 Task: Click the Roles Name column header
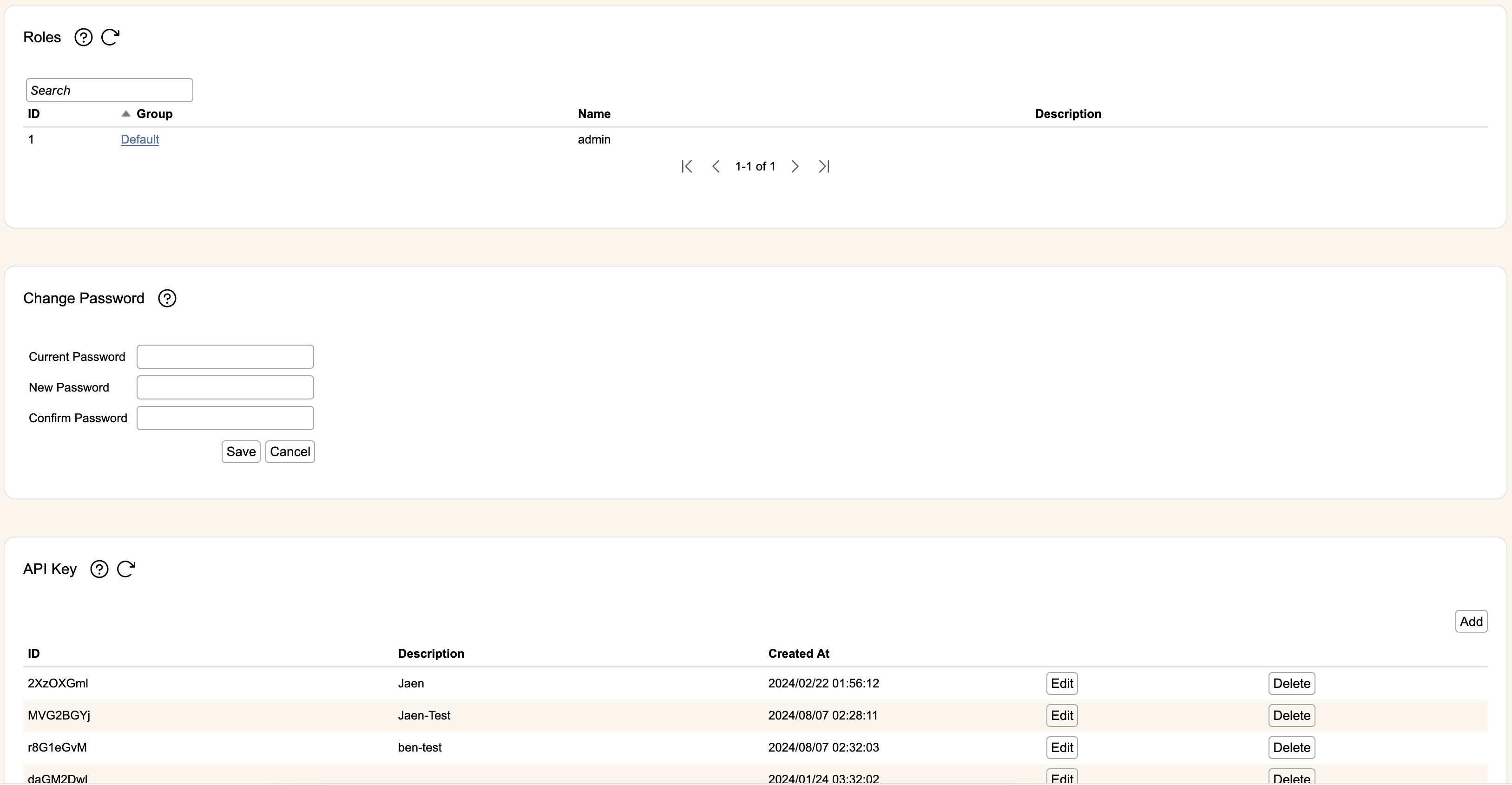(594, 114)
